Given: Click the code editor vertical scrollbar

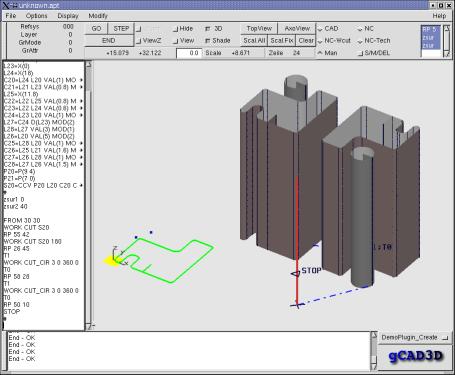Looking at the screenshot, I should (89, 195).
